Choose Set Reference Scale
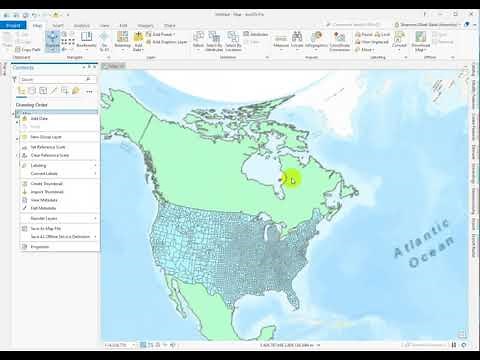 (59, 147)
